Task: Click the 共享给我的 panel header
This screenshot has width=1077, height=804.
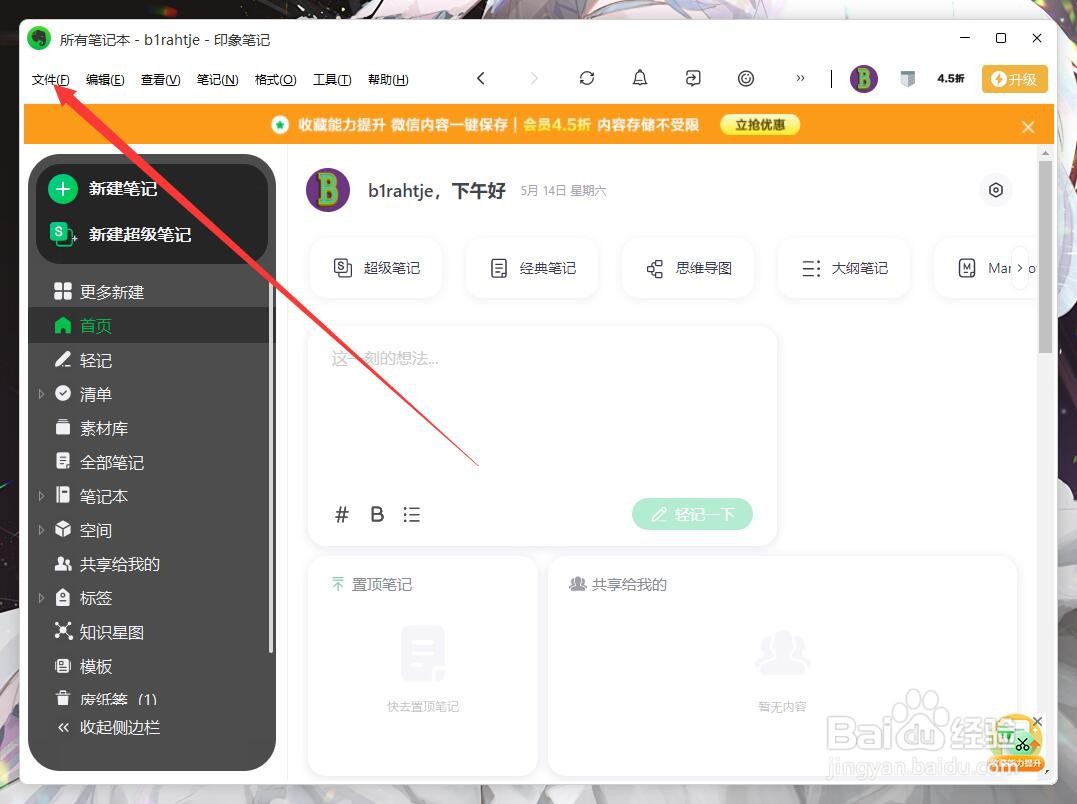Action: [618, 584]
